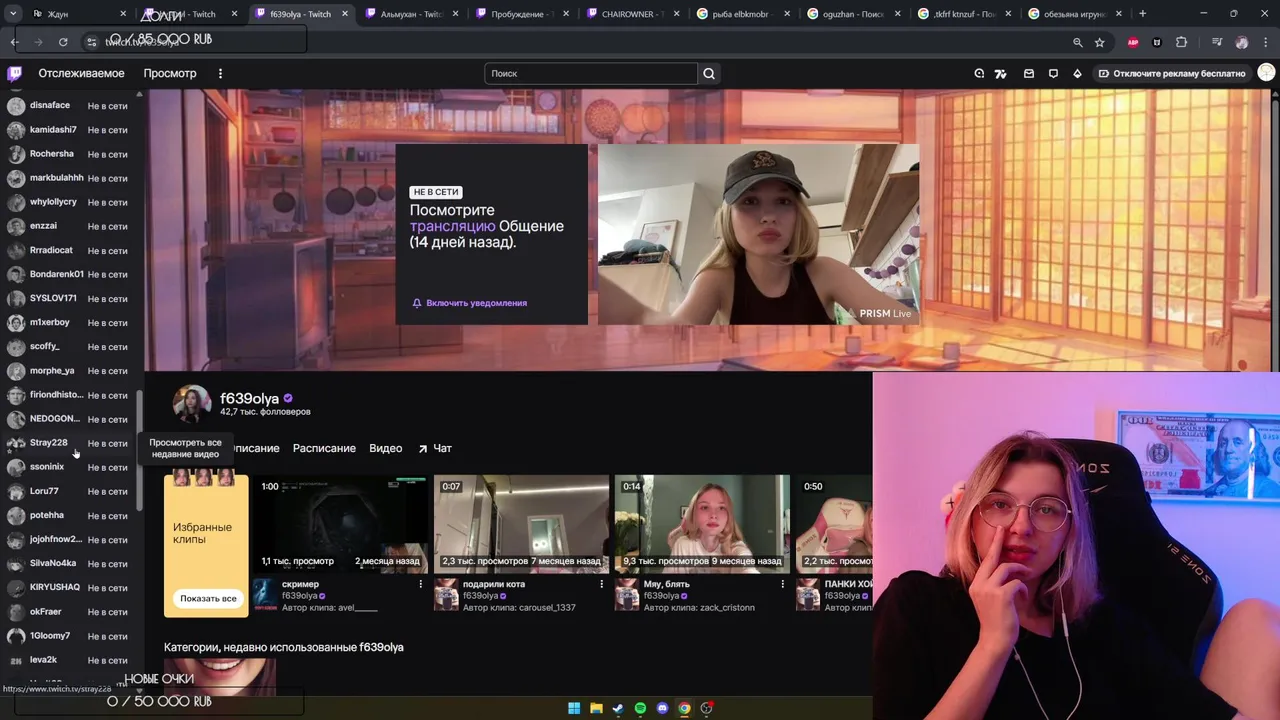This screenshot has height=720, width=1280.
Task: Open the Видео channel tab
Action: (x=385, y=448)
